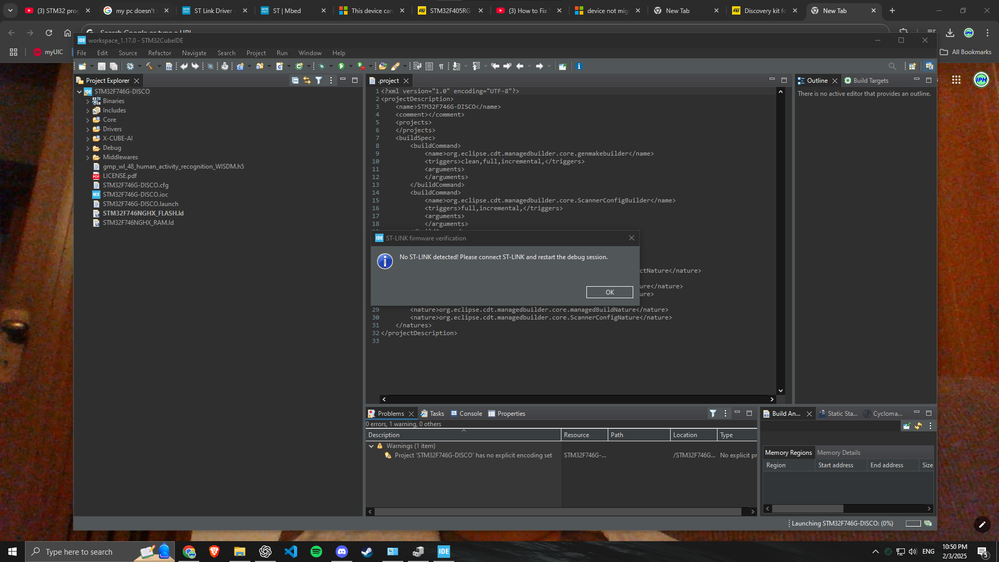Image resolution: width=999 pixels, height=562 pixels.
Task: Expand the Core folder
Action: coord(88,120)
